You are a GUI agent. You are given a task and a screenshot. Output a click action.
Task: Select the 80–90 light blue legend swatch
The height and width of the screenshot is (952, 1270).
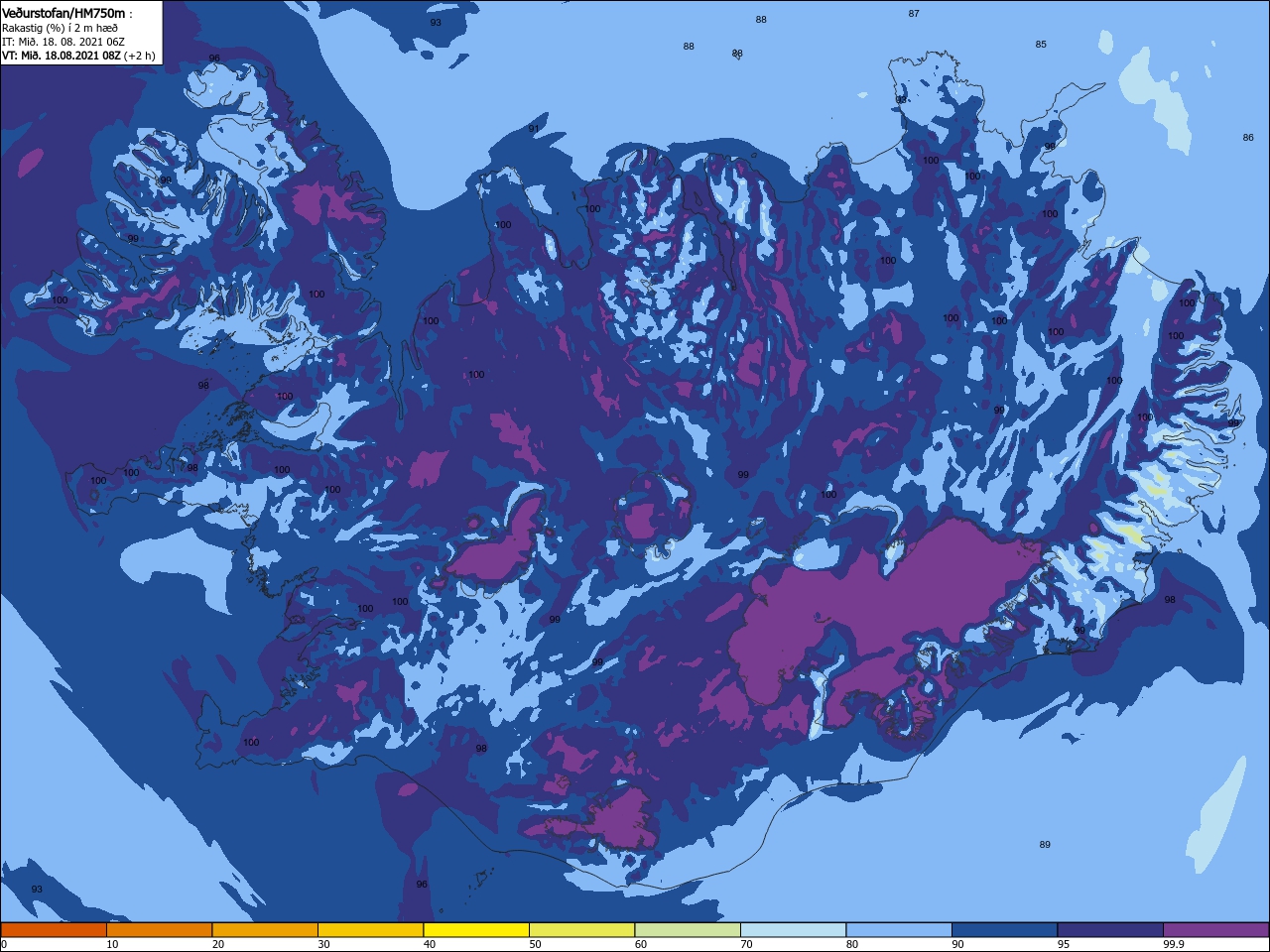click(899, 930)
